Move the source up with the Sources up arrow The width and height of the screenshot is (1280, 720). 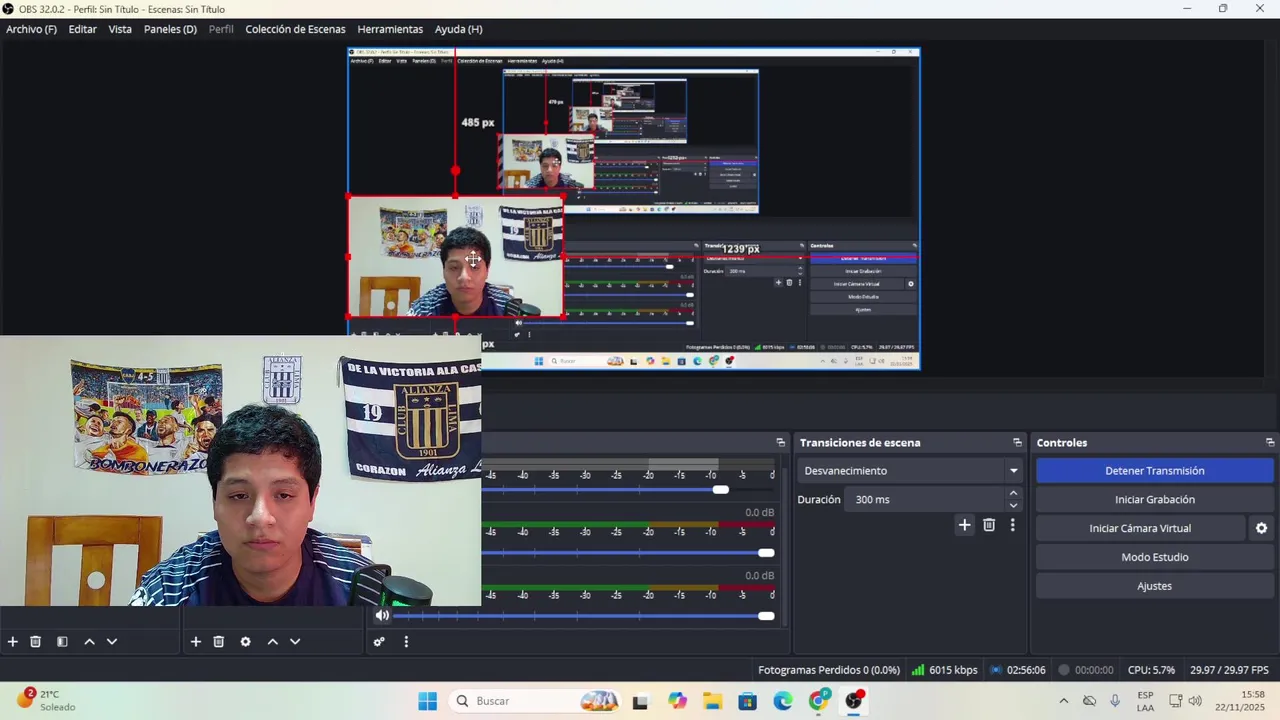272,642
